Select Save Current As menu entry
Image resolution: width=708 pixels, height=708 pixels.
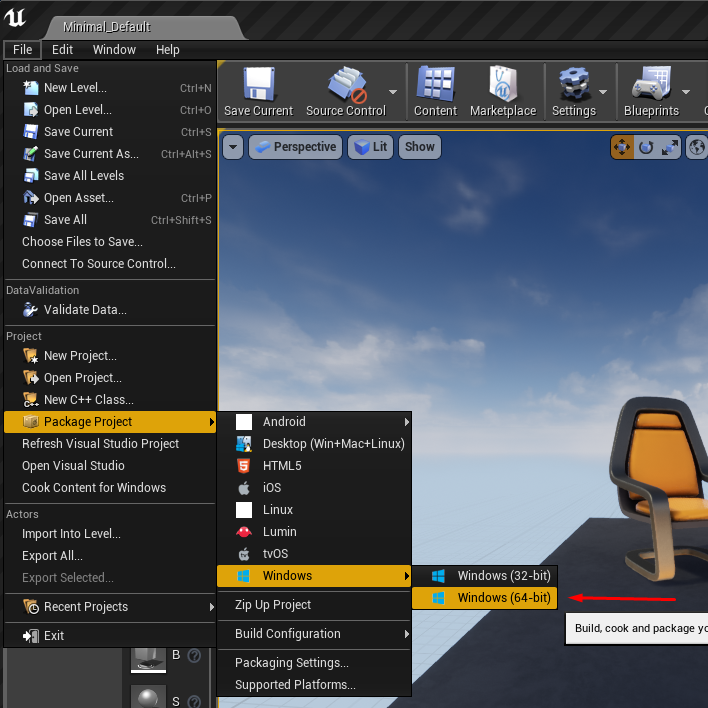(x=110, y=154)
